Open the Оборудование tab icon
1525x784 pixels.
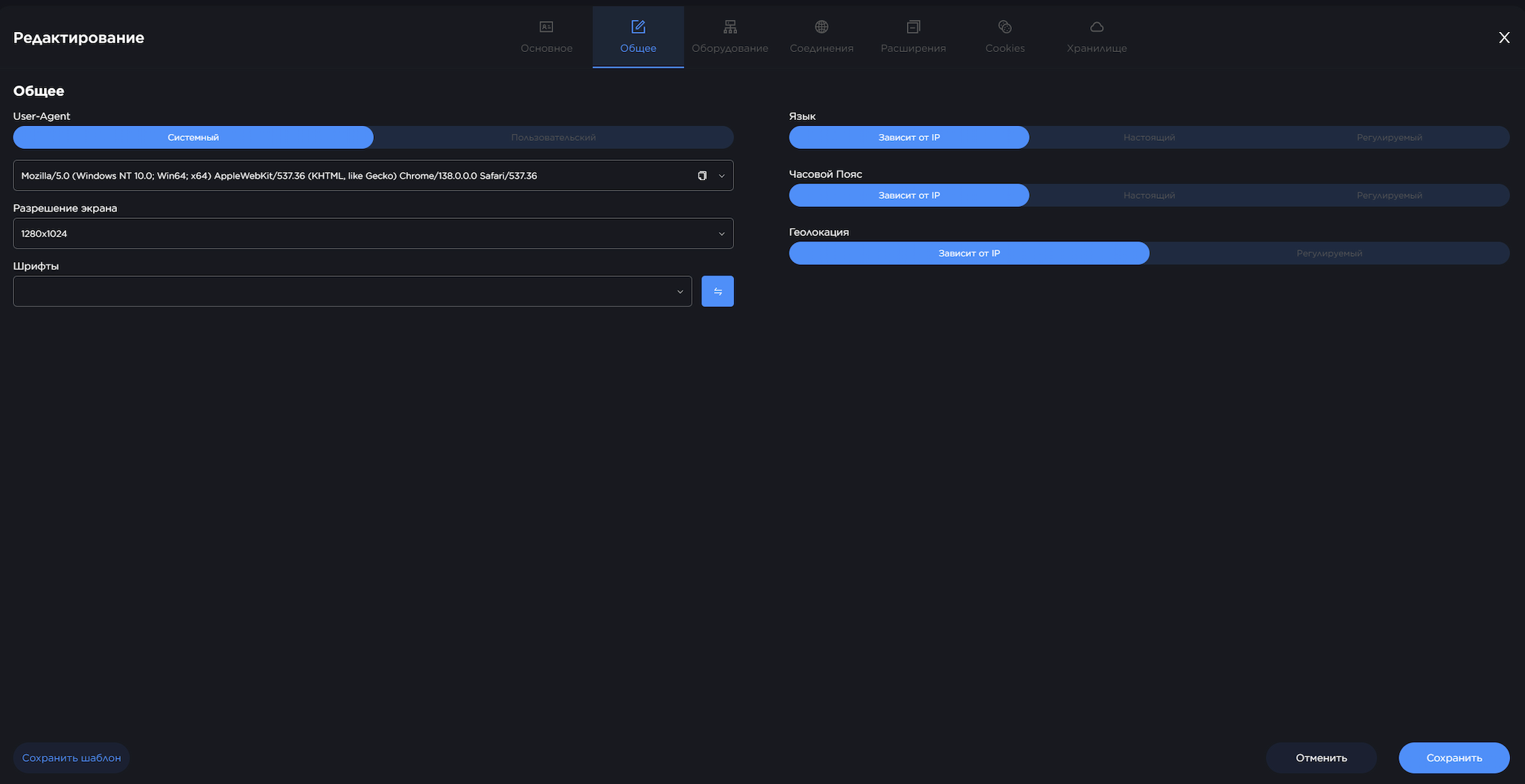coord(730,27)
